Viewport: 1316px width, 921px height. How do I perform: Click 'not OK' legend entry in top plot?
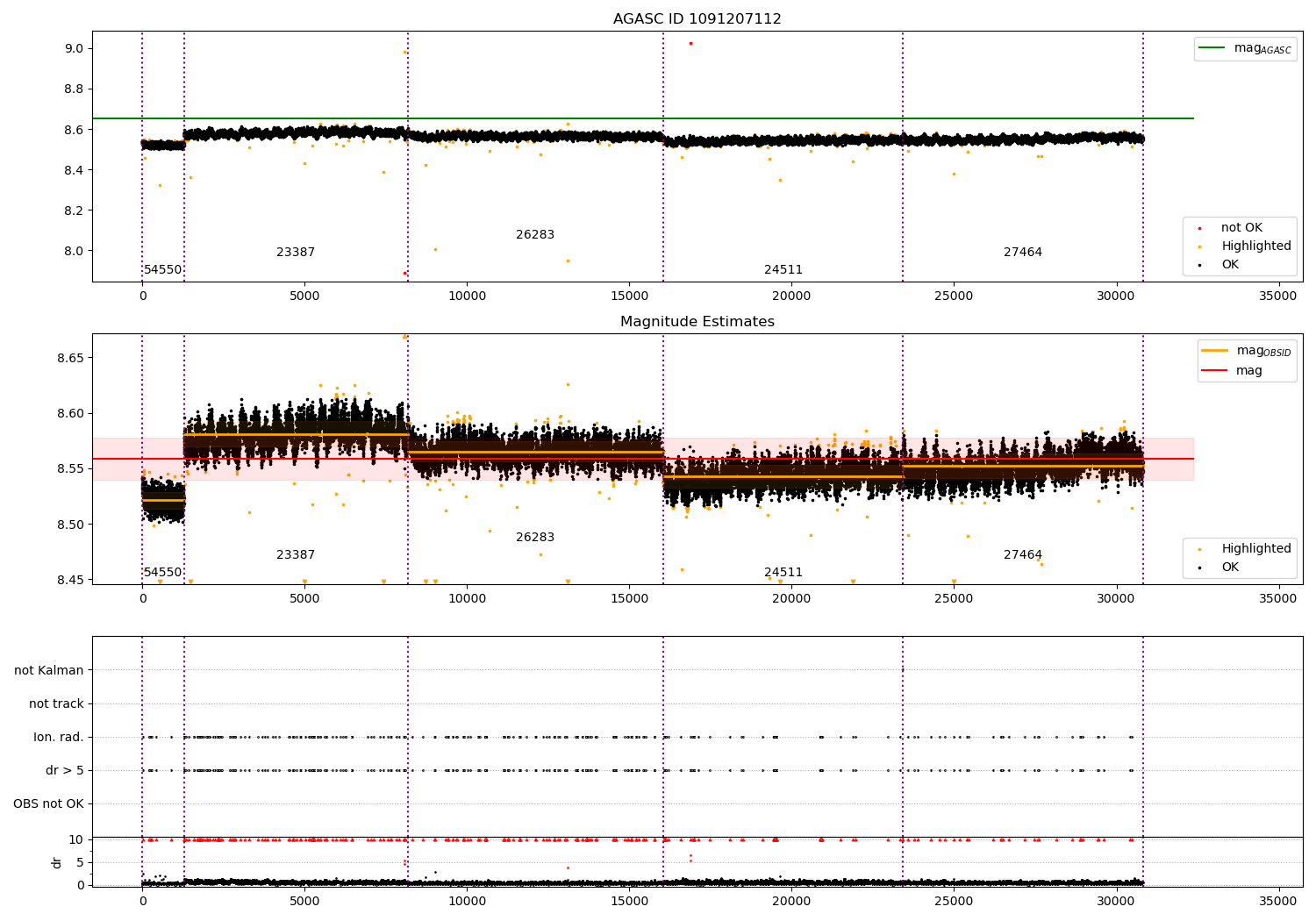(x=1231, y=228)
